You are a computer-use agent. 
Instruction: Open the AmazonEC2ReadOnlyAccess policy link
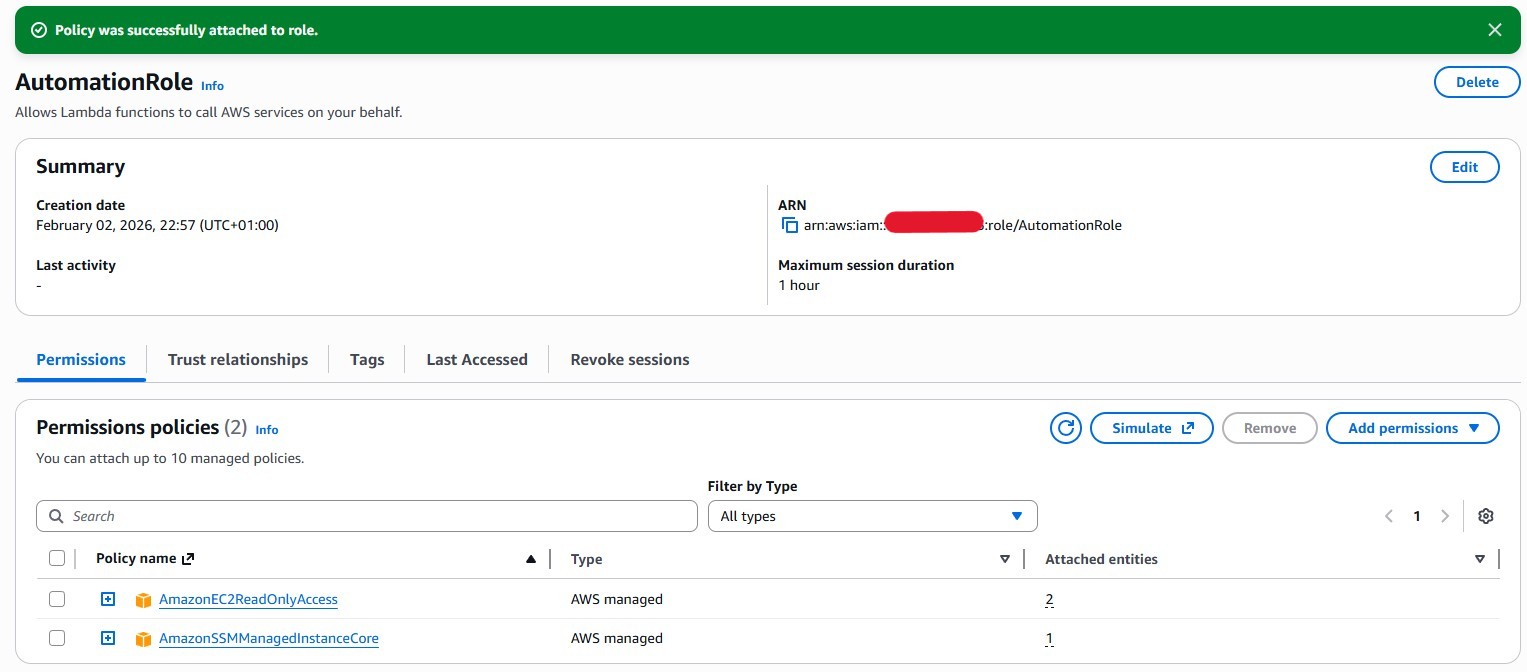[x=248, y=599]
